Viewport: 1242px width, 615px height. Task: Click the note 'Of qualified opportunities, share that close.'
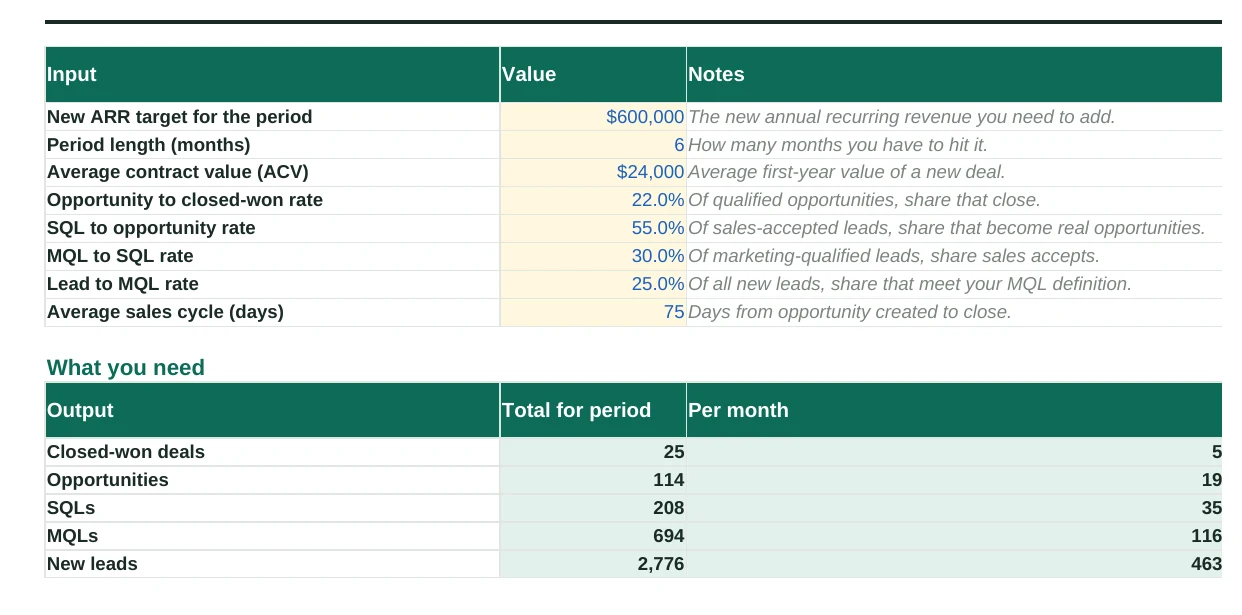pyautogui.click(x=865, y=200)
